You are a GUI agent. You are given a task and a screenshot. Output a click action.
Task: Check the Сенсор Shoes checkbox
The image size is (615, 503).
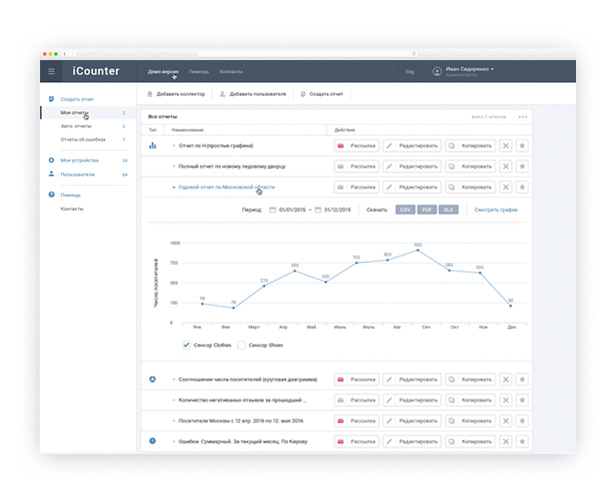coord(241,344)
